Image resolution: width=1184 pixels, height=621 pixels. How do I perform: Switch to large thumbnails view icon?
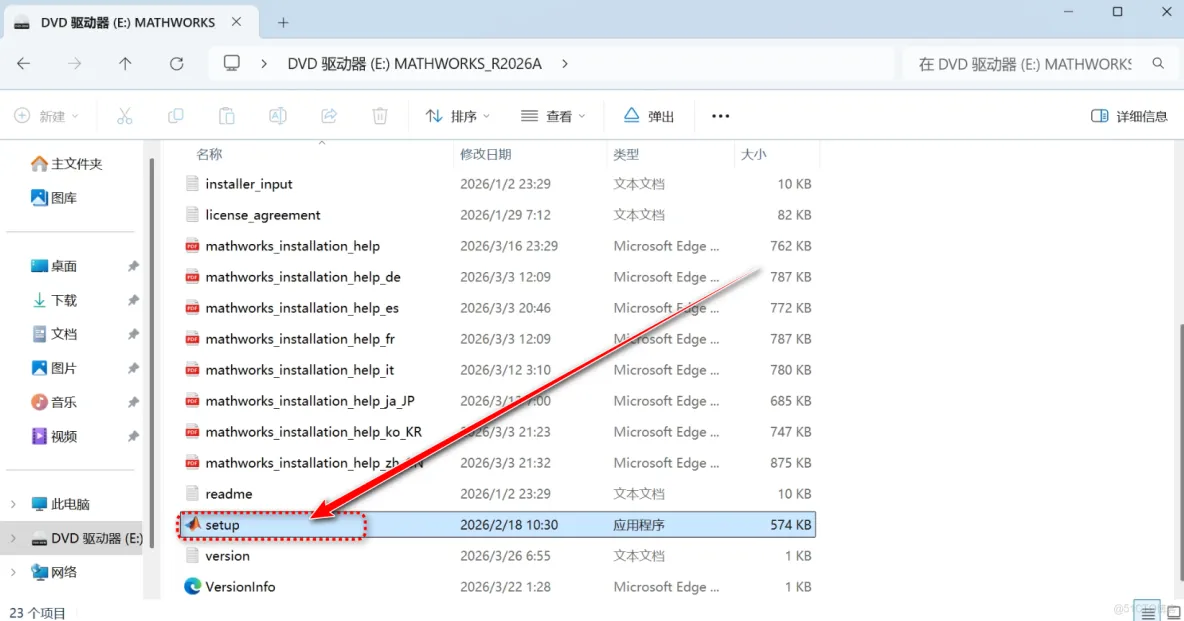click(1173, 613)
